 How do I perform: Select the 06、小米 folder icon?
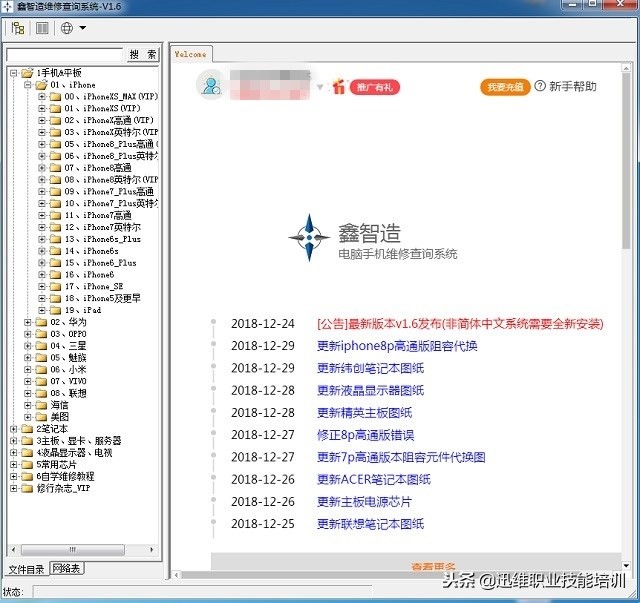click(x=41, y=369)
